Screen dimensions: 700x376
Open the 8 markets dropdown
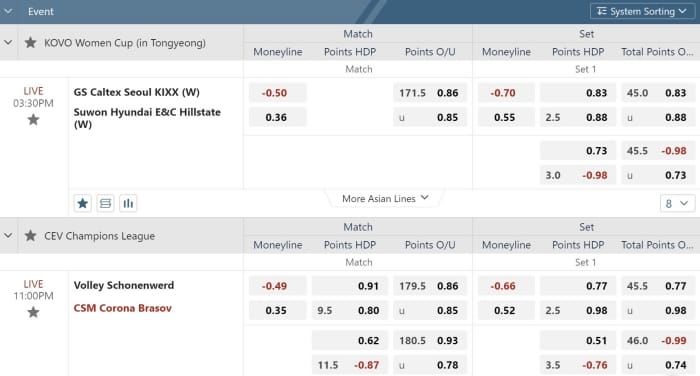pyautogui.click(x=677, y=204)
